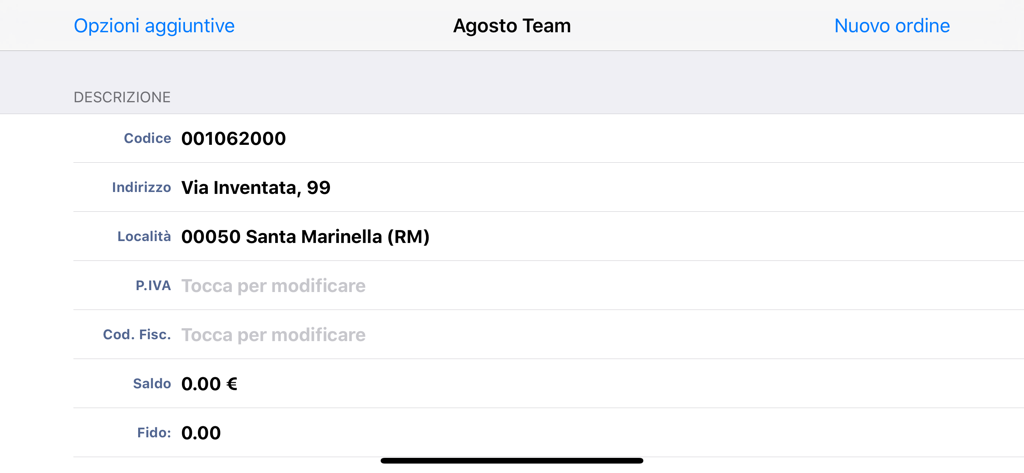Tap the empty P.IVA field placeholder

pyautogui.click(x=273, y=286)
